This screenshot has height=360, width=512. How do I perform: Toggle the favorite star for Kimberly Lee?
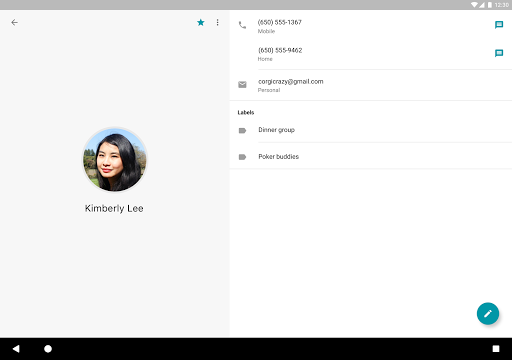coord(201,22)
